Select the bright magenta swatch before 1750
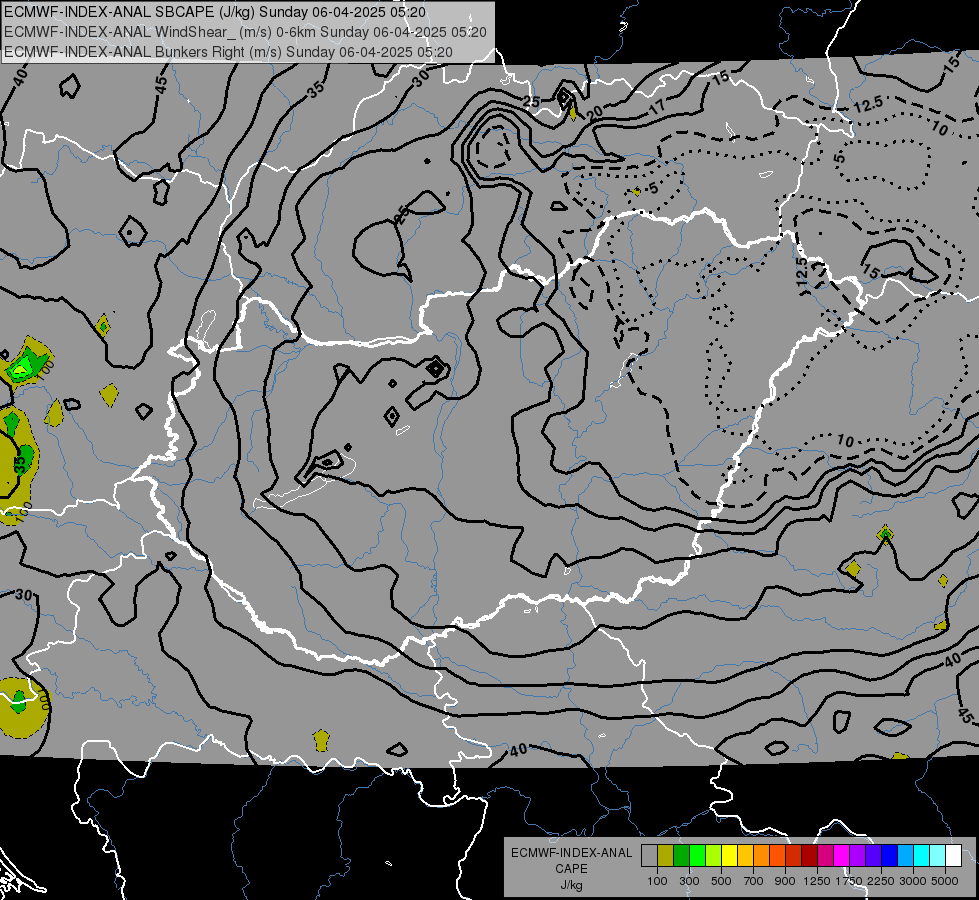 coord(842,856)
